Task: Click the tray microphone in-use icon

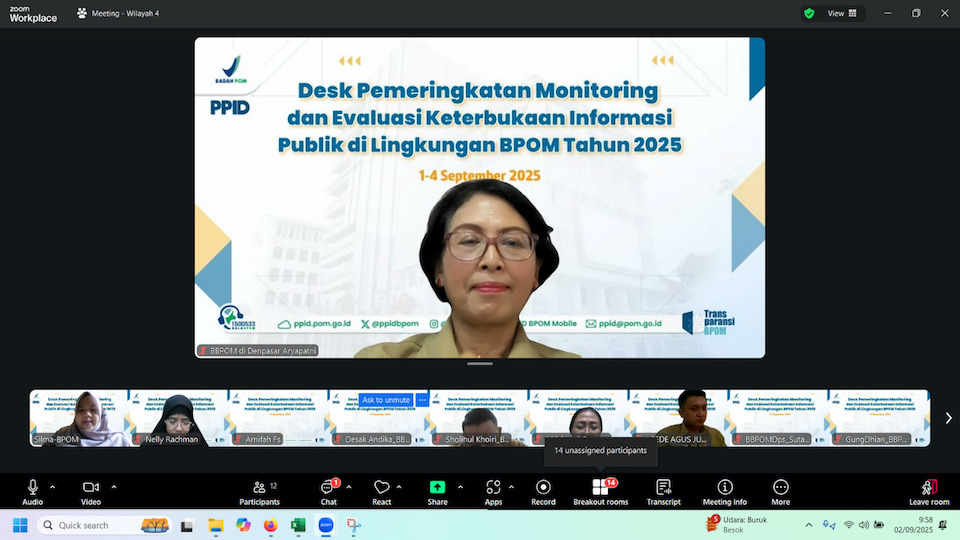Action: pyautogui.click(x=829, y=525)
